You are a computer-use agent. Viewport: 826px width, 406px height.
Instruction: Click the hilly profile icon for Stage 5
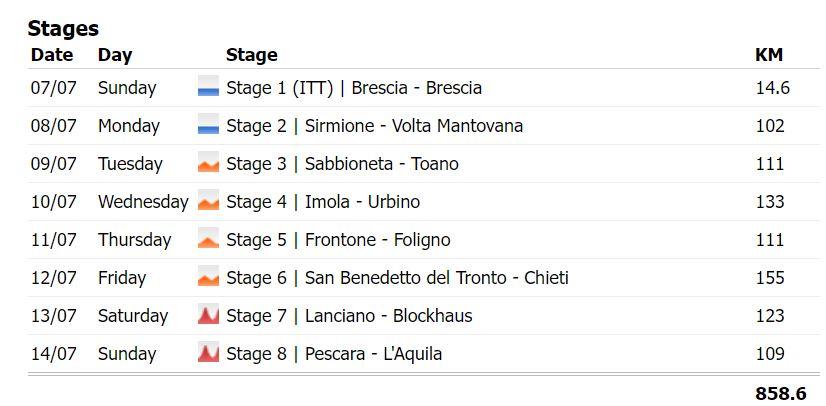(x=208, y=238)
